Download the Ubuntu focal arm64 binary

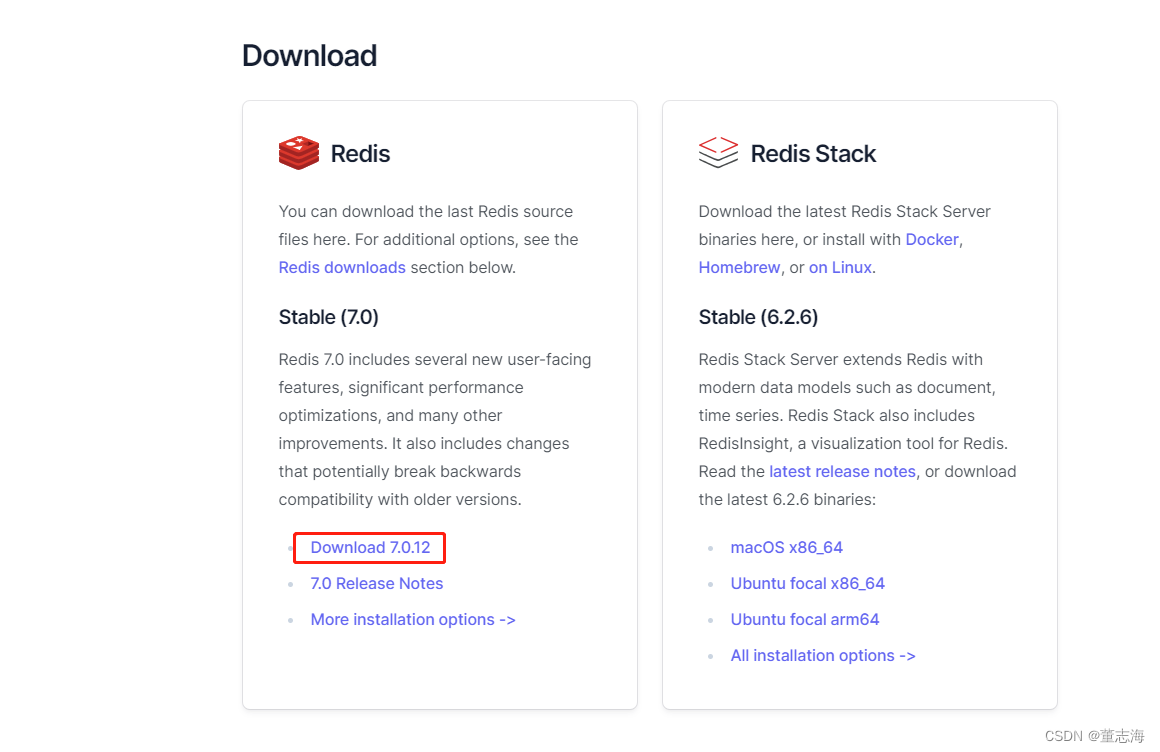804,619
